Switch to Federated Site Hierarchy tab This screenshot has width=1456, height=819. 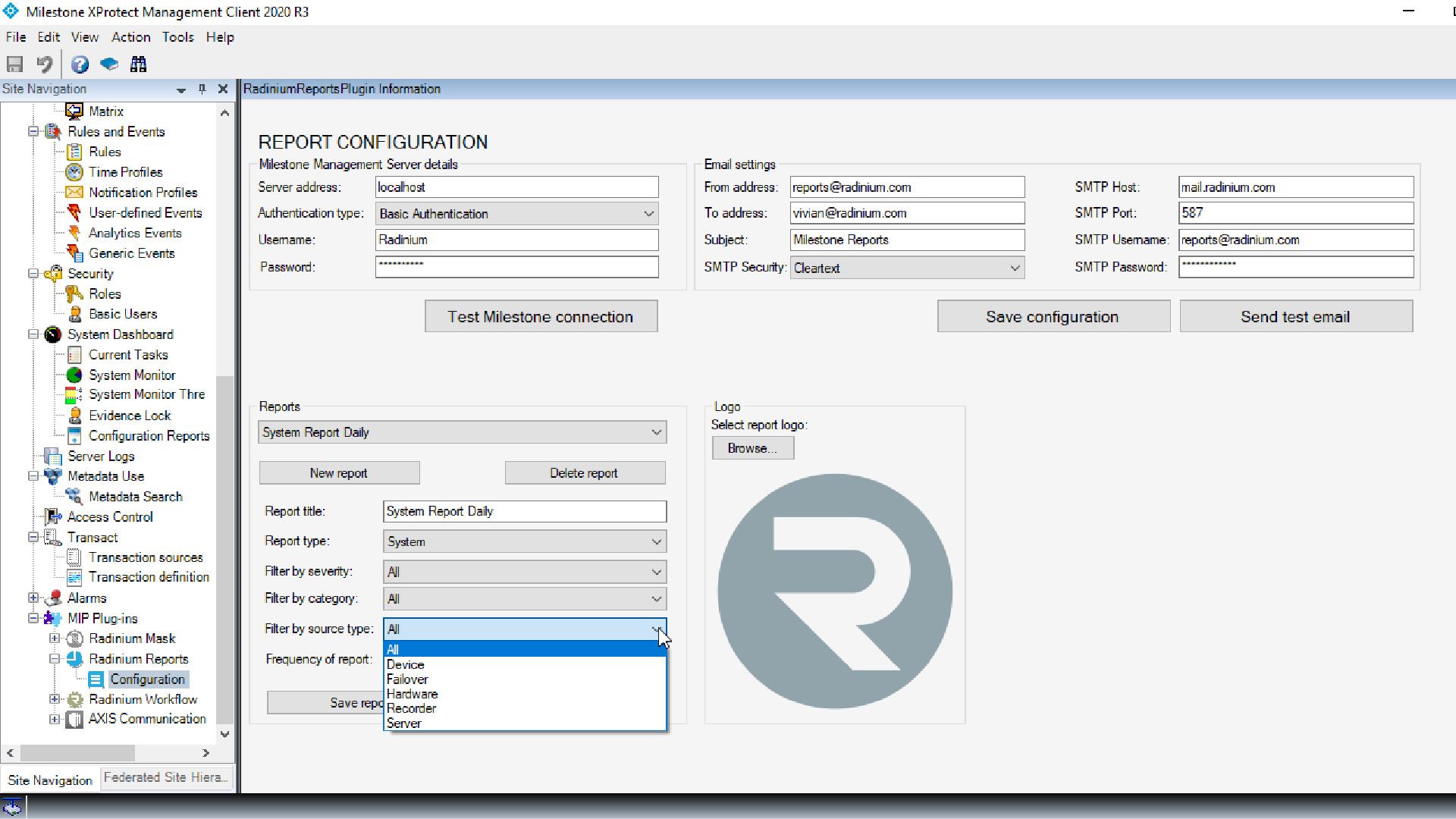tap(166, 778)
